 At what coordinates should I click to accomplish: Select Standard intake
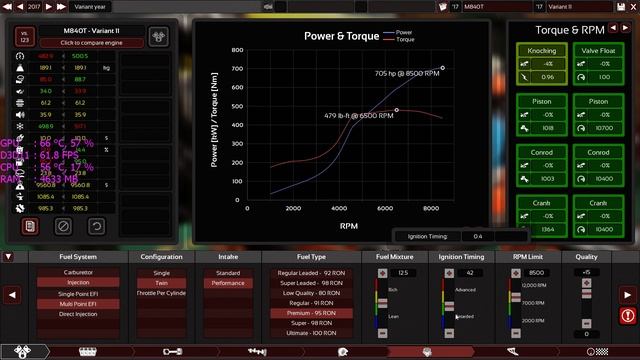click(x=228, y=273)
